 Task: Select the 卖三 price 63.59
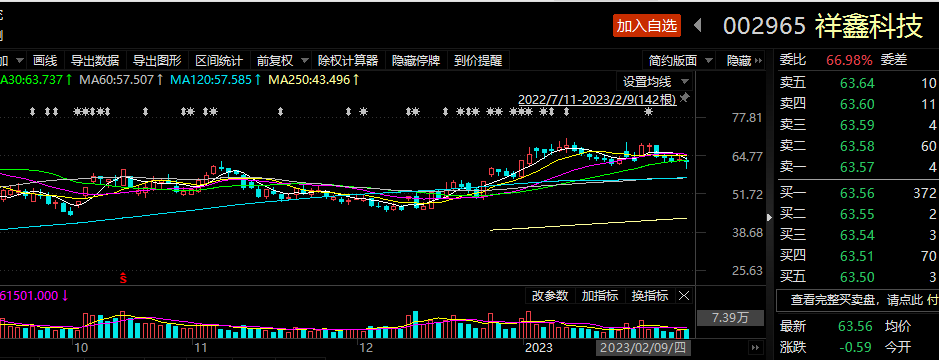click(857, 125)
